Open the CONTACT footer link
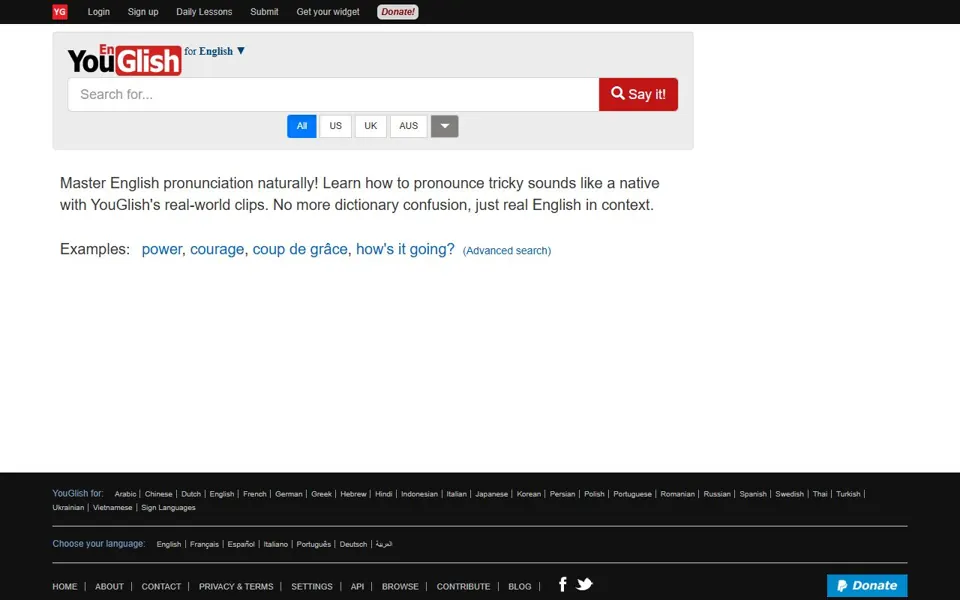 tap(161, 587)
